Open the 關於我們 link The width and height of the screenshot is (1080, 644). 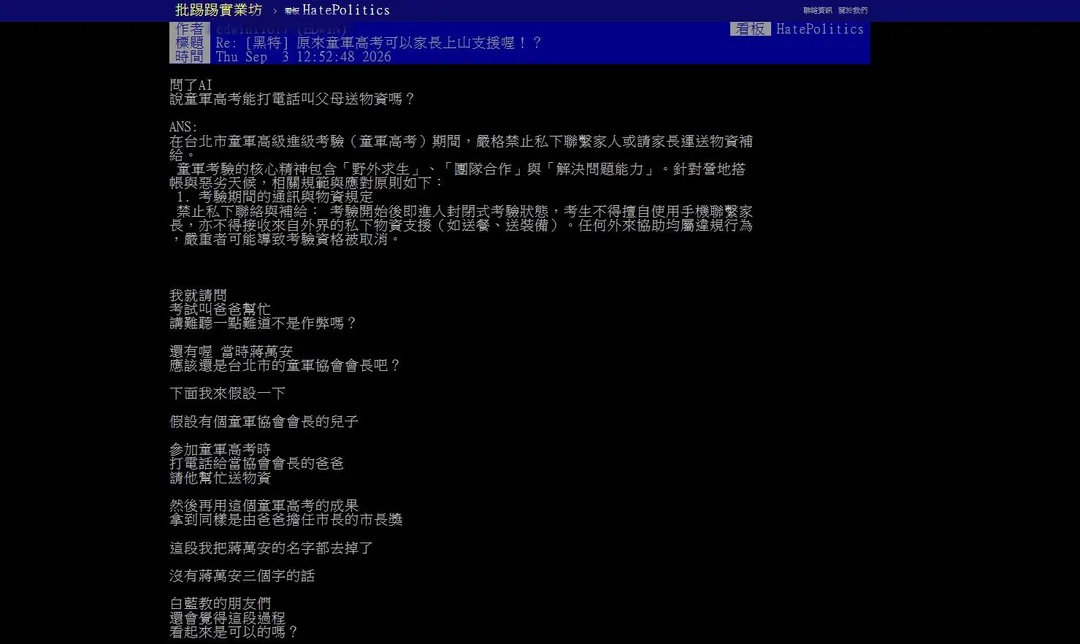point(853,10)
